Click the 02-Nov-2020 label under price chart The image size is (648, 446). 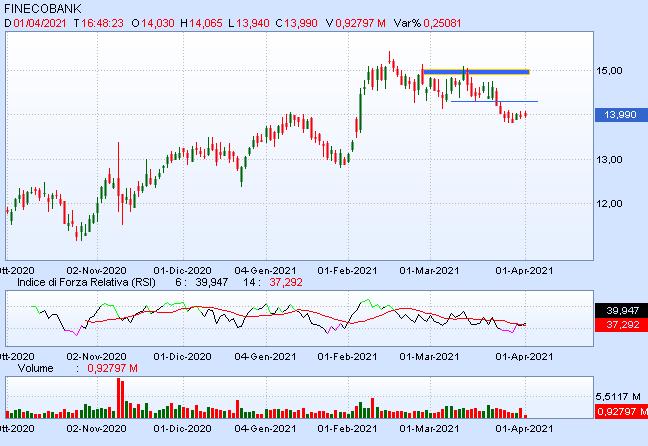tap(96, 271)
